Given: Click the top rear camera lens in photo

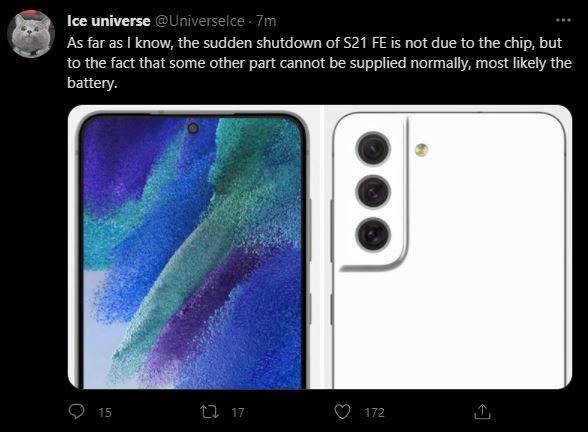Looking at the screenshot, I should 373,148.
